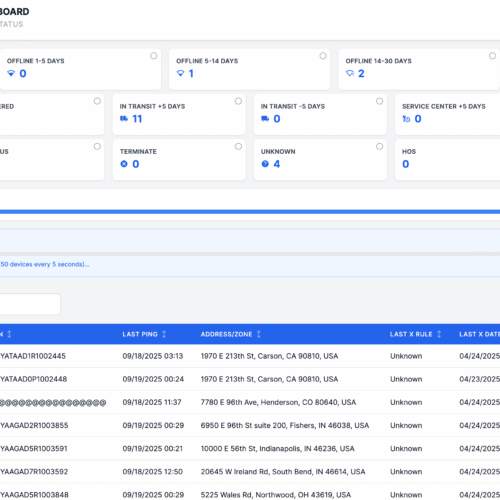Image resolution: width=500 pixels, height=500 pixels.
Task: Click device ID YAAGAD5R1003848
Action: click(34, 495)
